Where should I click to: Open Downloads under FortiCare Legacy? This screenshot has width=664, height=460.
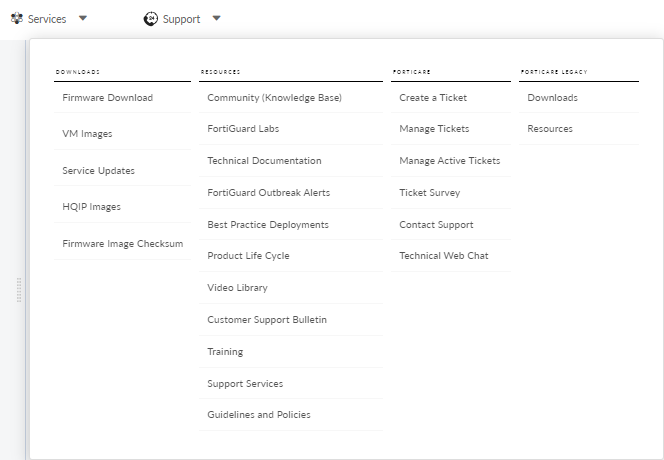(x=552, y=98)
